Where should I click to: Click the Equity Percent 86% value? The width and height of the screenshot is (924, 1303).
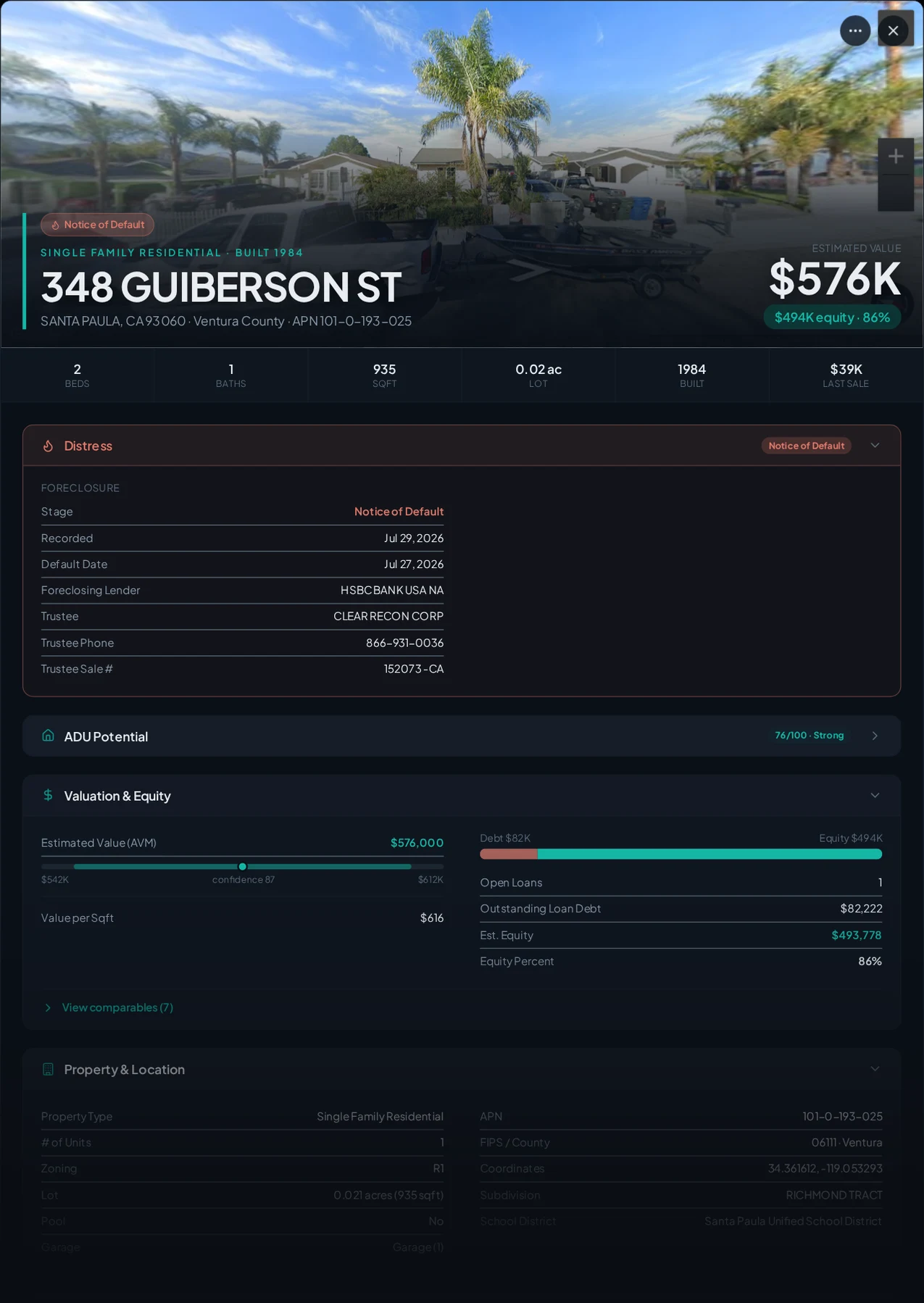(x=870, y=961)
